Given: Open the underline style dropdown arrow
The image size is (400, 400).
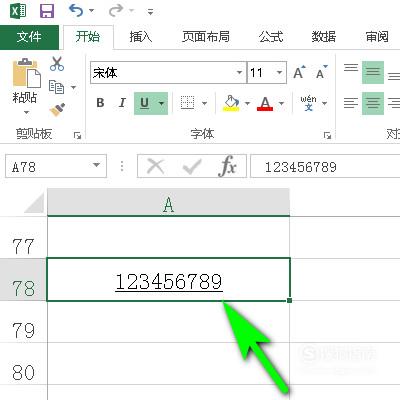Looking at the screenshot, I should (161, 103).
